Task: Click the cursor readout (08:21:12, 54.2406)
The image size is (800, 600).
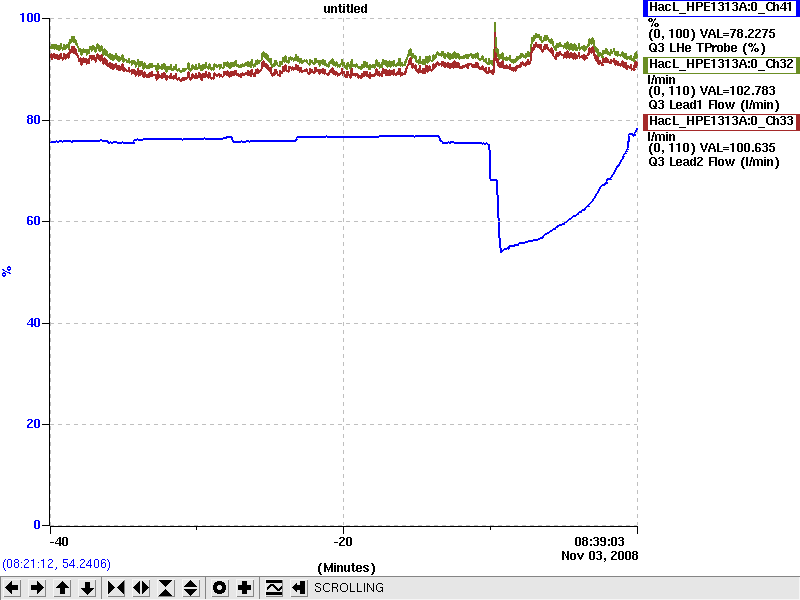Action: click(x=57, y=564)
